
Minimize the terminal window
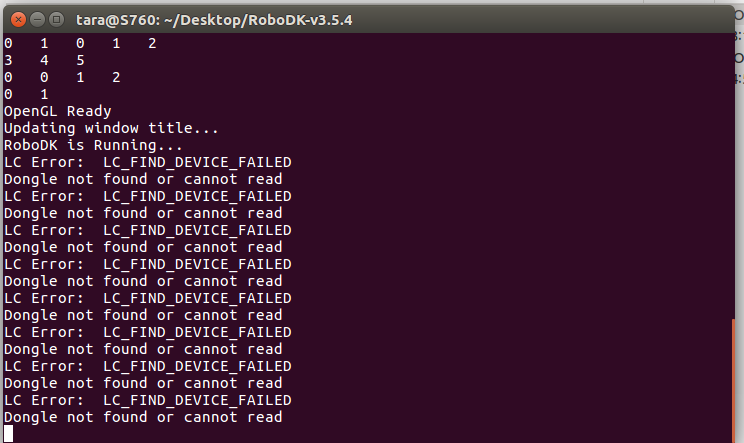click(34, 19)
